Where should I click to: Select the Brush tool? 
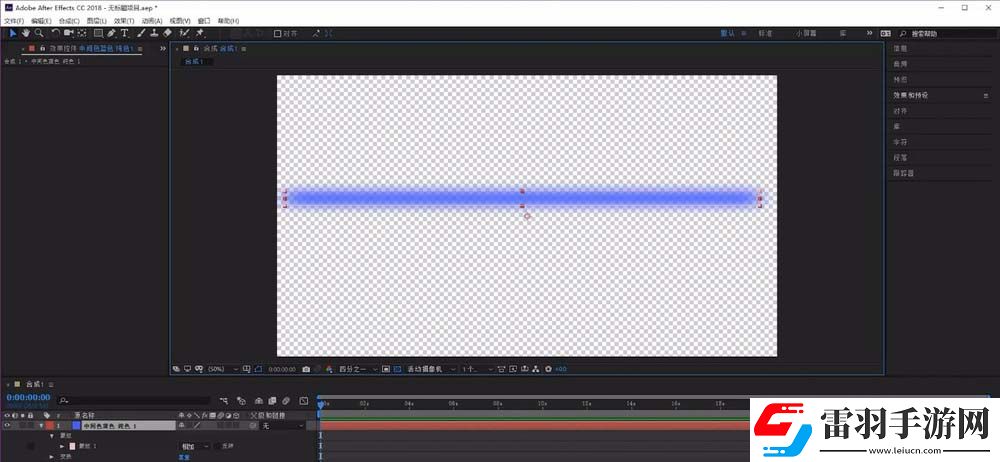click(x=139, y=33)
